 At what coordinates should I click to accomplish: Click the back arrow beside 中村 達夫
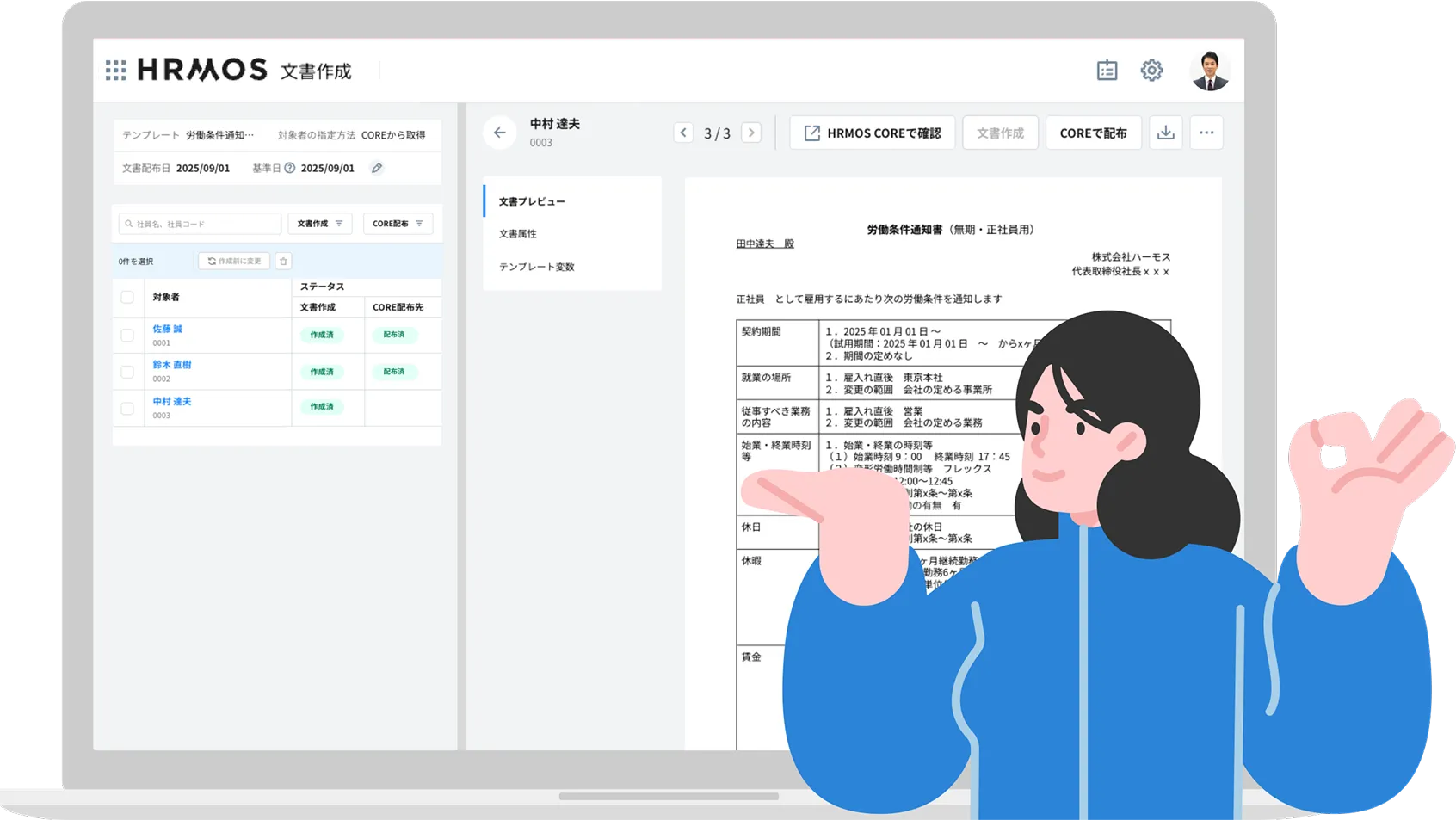point(500,132)
